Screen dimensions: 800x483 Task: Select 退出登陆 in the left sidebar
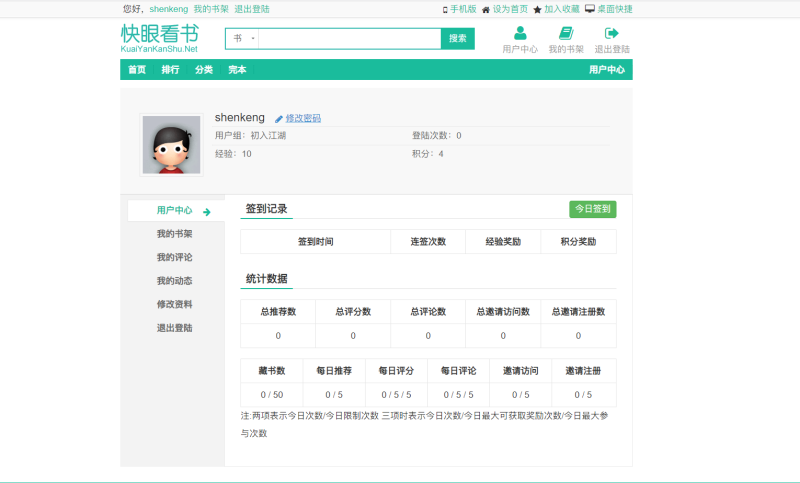point(174,328)
